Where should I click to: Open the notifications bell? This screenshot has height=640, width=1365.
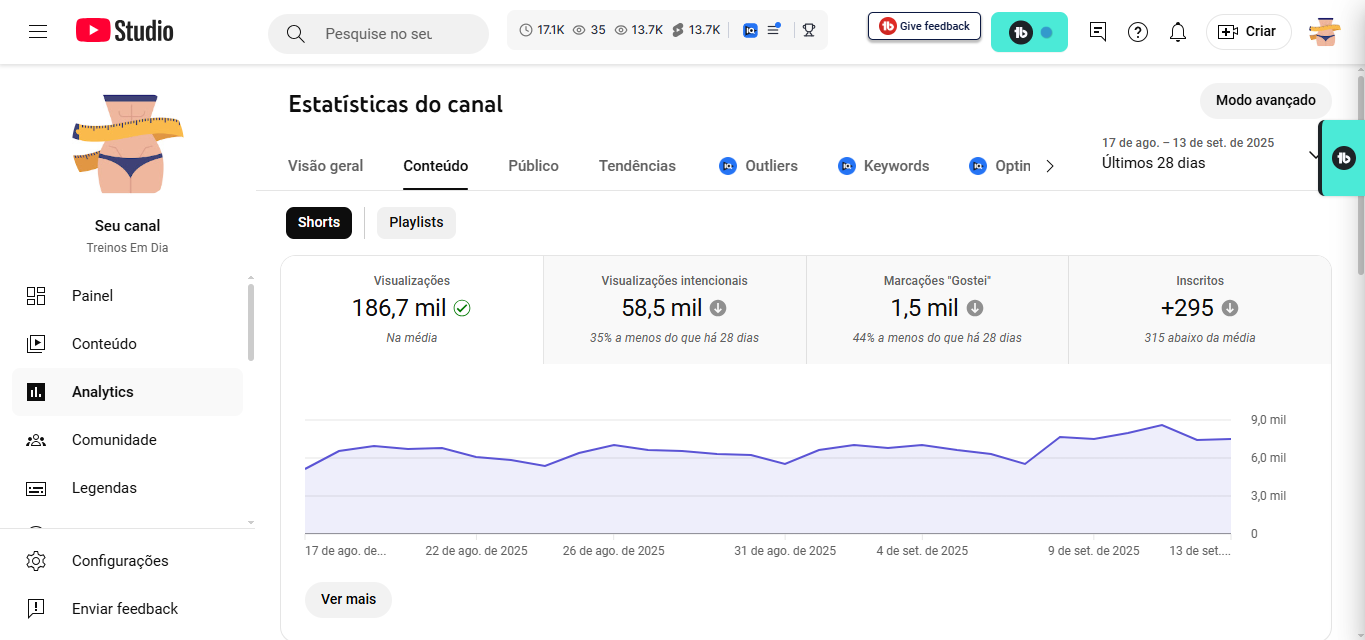coord(1178,32)
